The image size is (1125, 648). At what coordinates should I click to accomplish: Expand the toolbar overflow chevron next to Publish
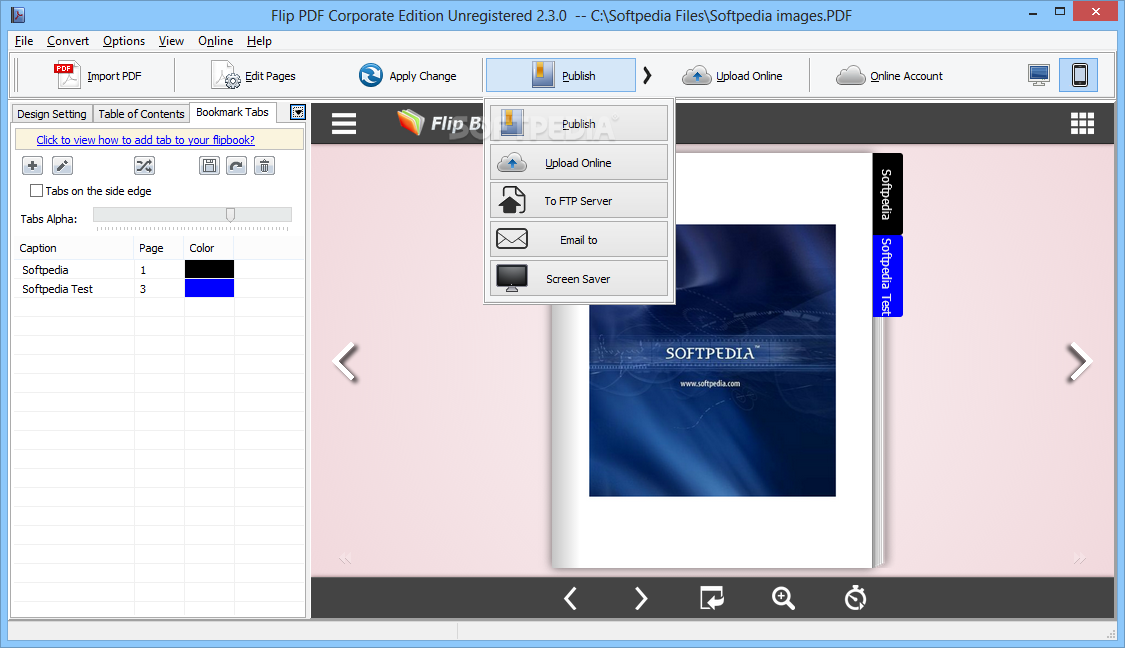[647, 75]
